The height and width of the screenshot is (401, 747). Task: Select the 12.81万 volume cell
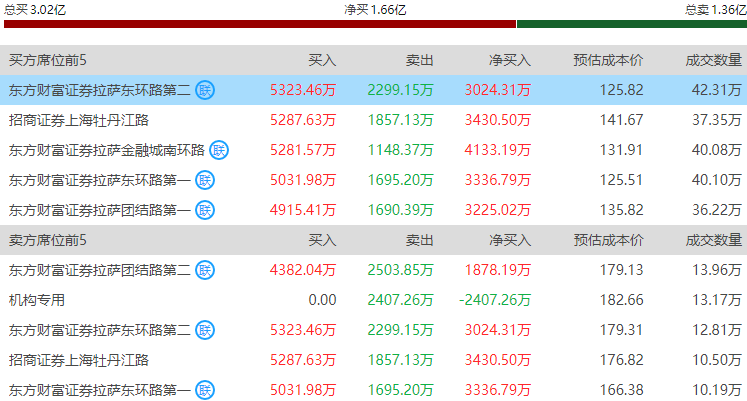[717, 330]
